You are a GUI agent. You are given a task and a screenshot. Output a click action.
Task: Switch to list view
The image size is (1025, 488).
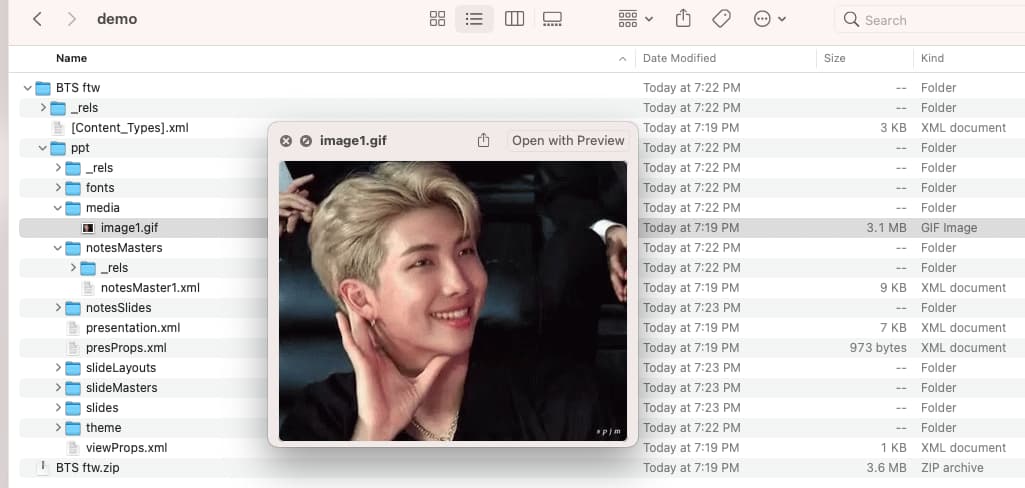pyautogui.click(x=475, y=19)
